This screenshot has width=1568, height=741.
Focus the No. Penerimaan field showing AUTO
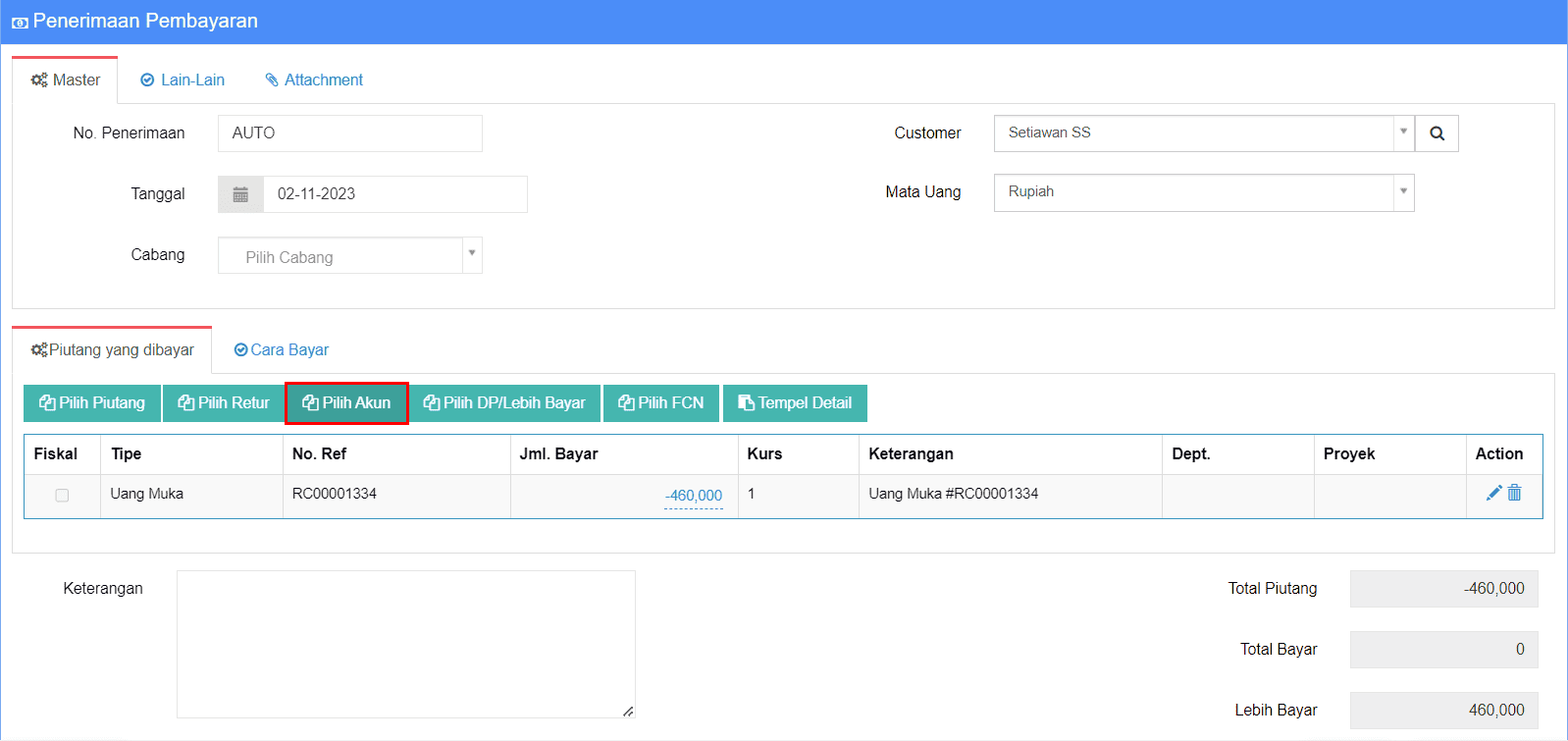click(350, 133)
